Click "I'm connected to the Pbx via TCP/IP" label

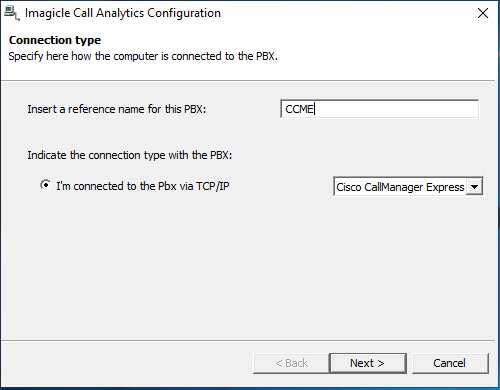(143, 186)
